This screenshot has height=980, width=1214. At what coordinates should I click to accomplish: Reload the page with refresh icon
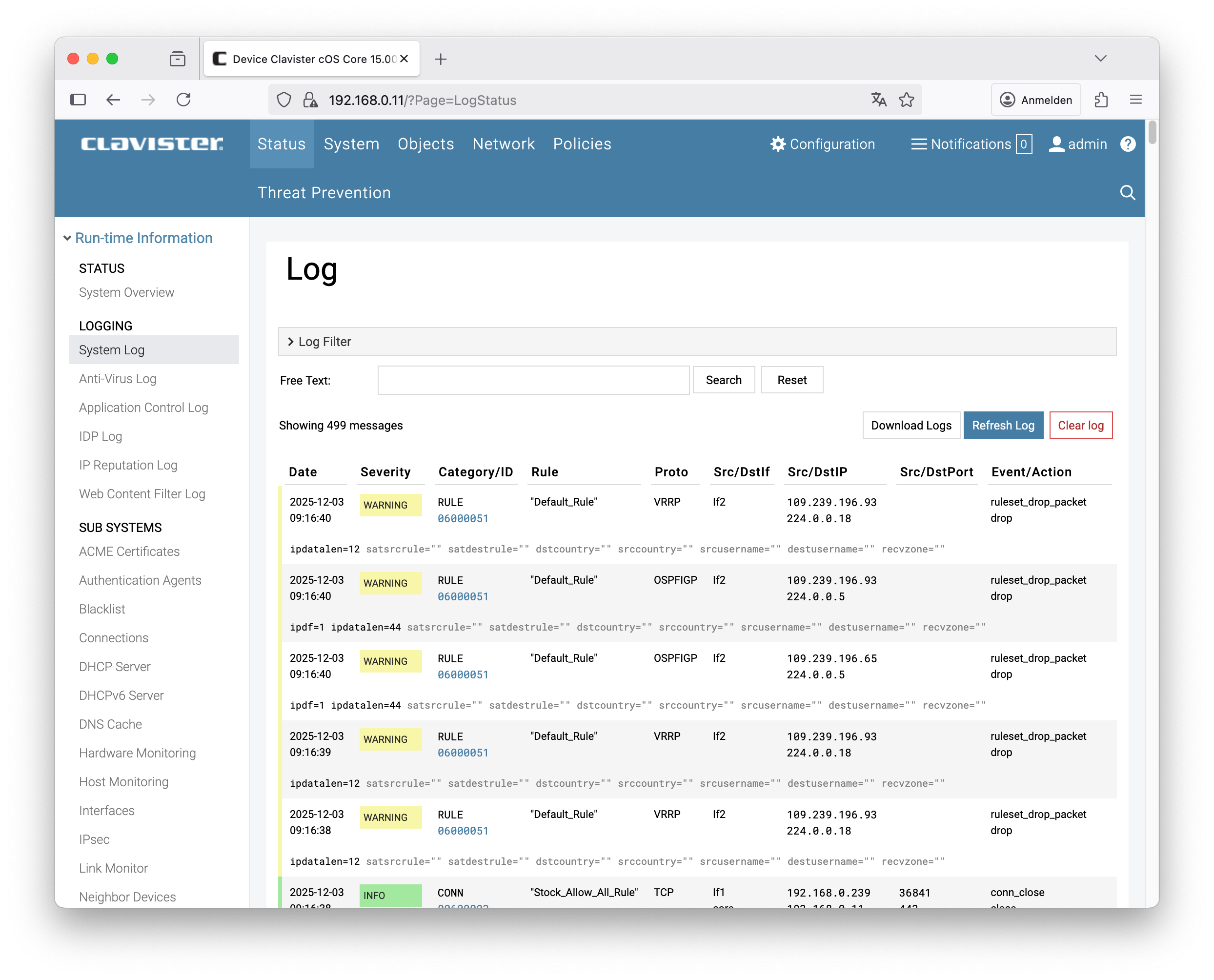point(183,100)
